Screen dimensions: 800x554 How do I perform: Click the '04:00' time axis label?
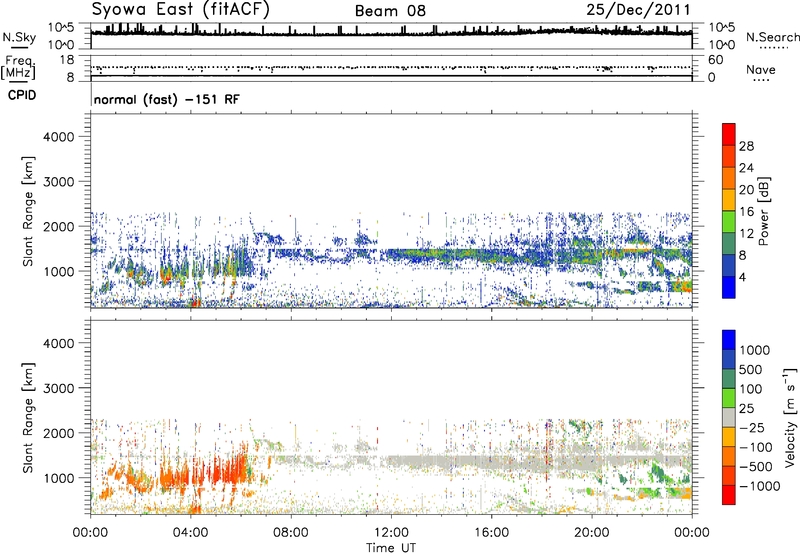point(190,533)
